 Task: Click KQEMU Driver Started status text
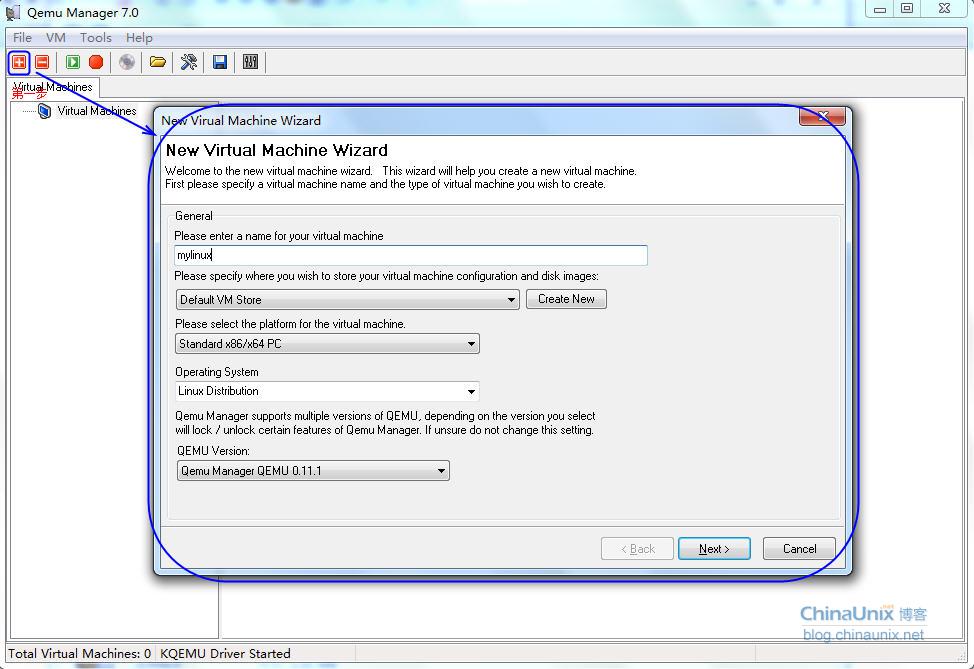coord(225,653)
